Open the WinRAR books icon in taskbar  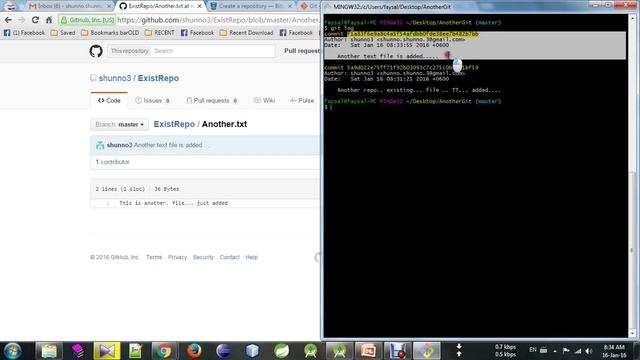(78, 351)
